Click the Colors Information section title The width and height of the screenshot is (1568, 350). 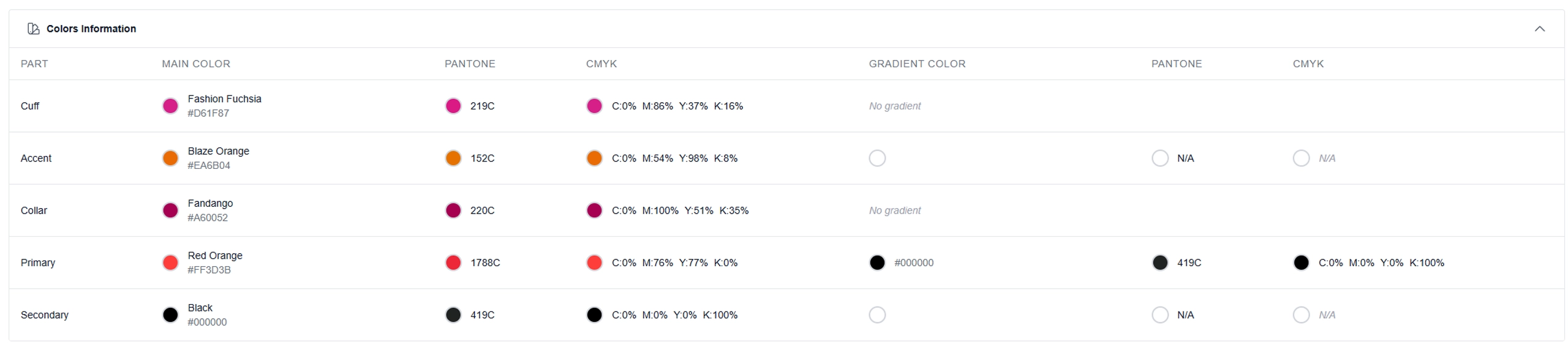[91, 29]
